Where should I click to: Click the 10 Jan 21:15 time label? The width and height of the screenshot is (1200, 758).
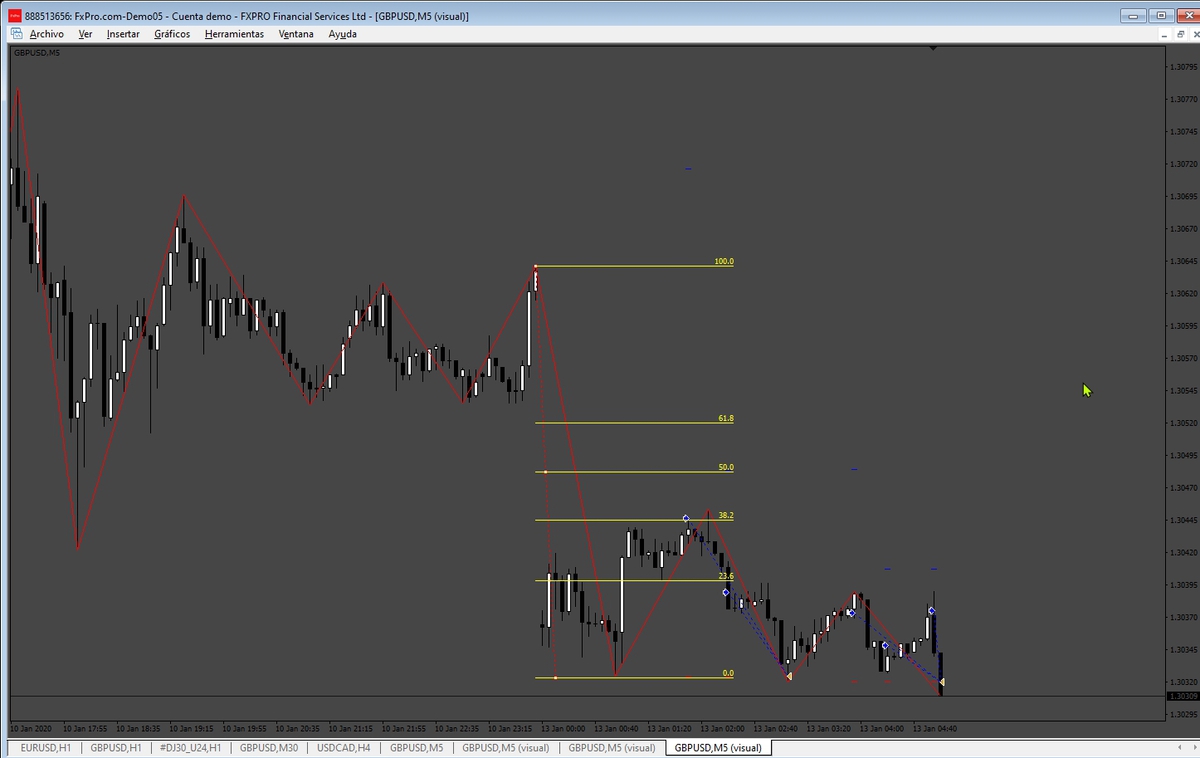point(353,728)
